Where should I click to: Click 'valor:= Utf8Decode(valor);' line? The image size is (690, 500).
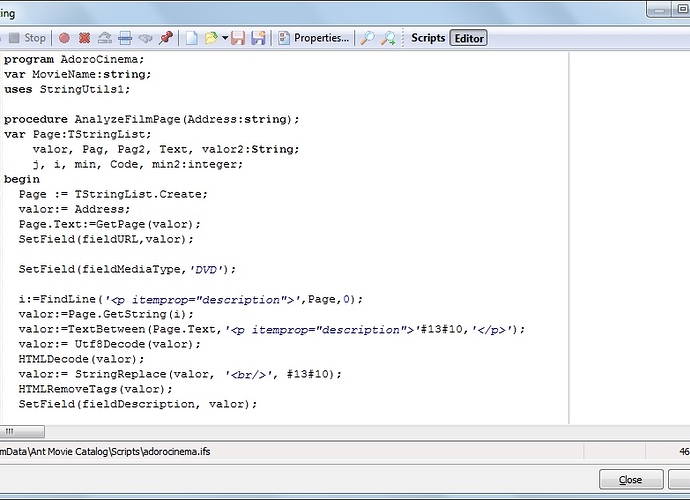109,344
